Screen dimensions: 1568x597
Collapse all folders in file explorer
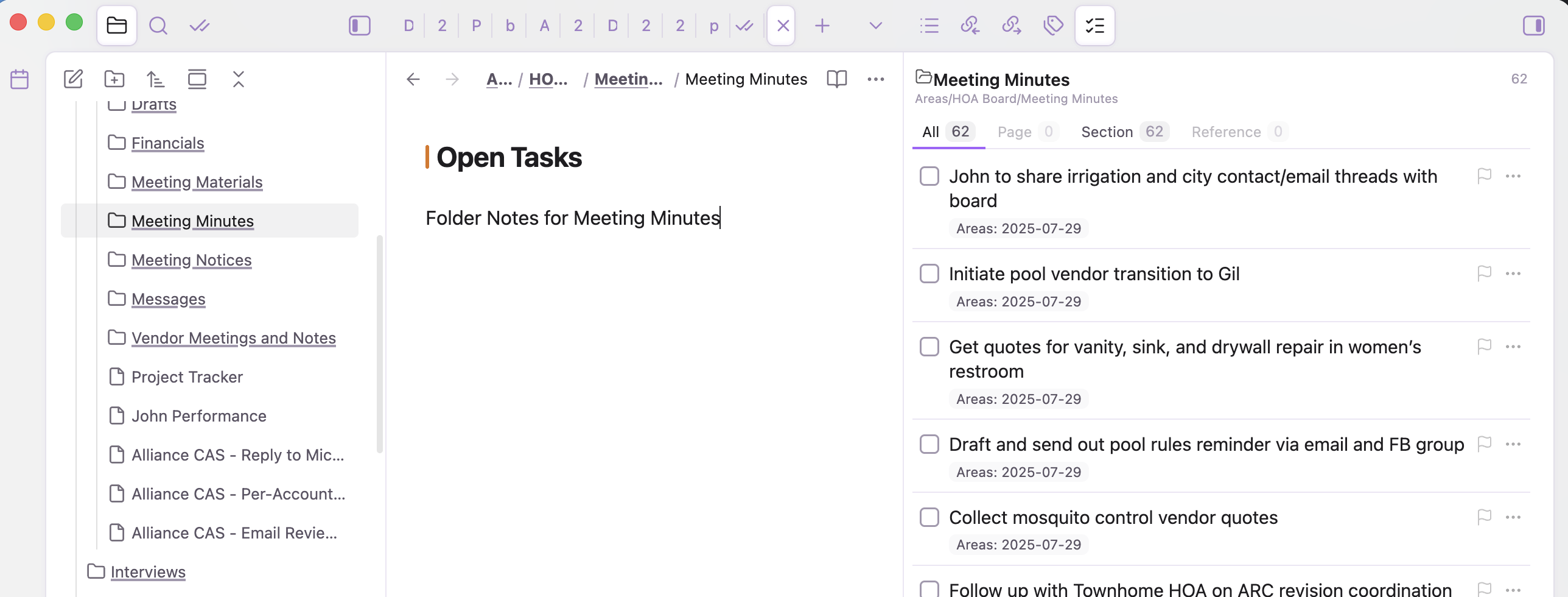(x=239, y=79)
